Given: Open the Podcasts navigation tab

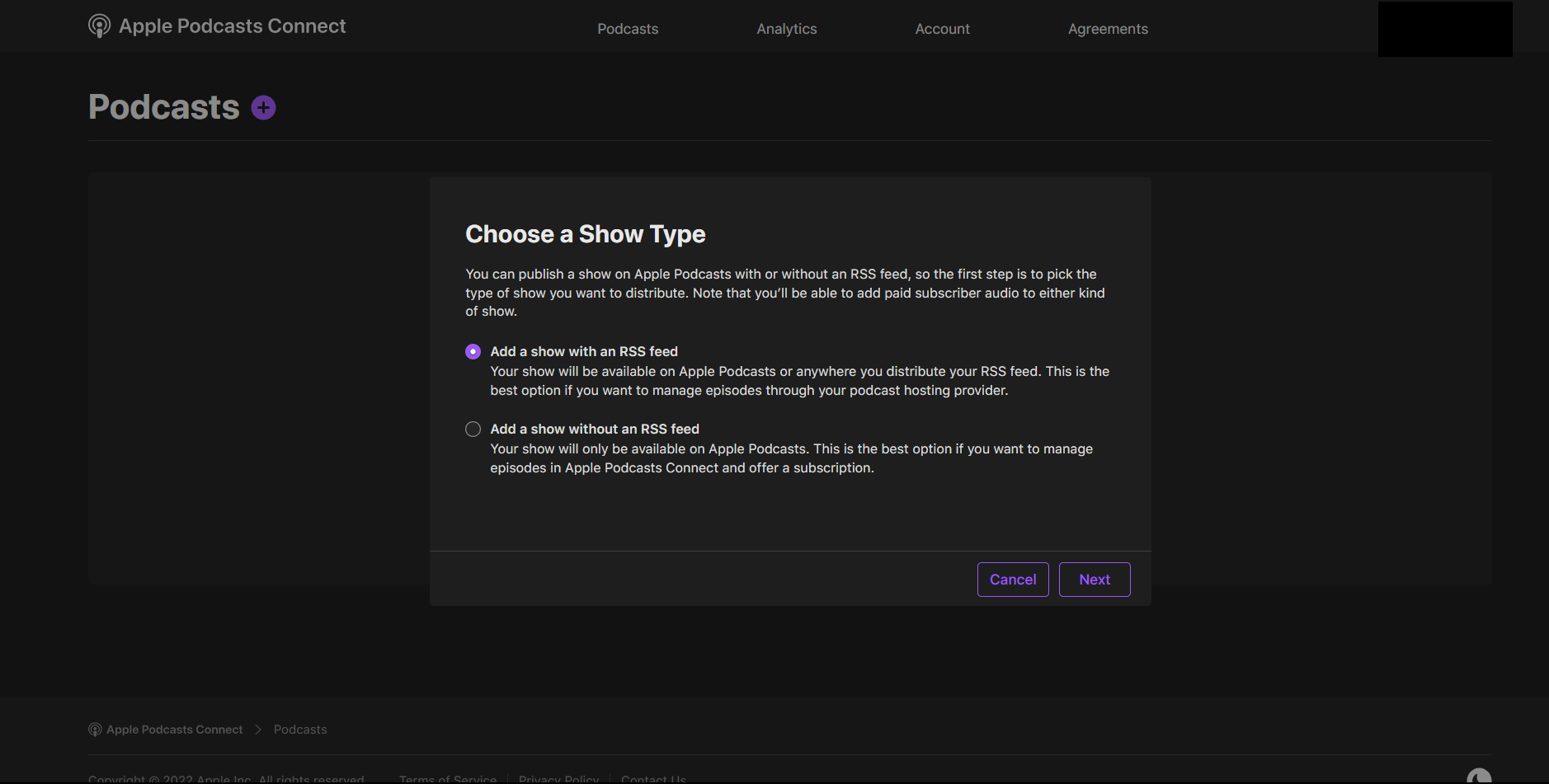Looking at the screenshot, I should [x=628, y=29].
